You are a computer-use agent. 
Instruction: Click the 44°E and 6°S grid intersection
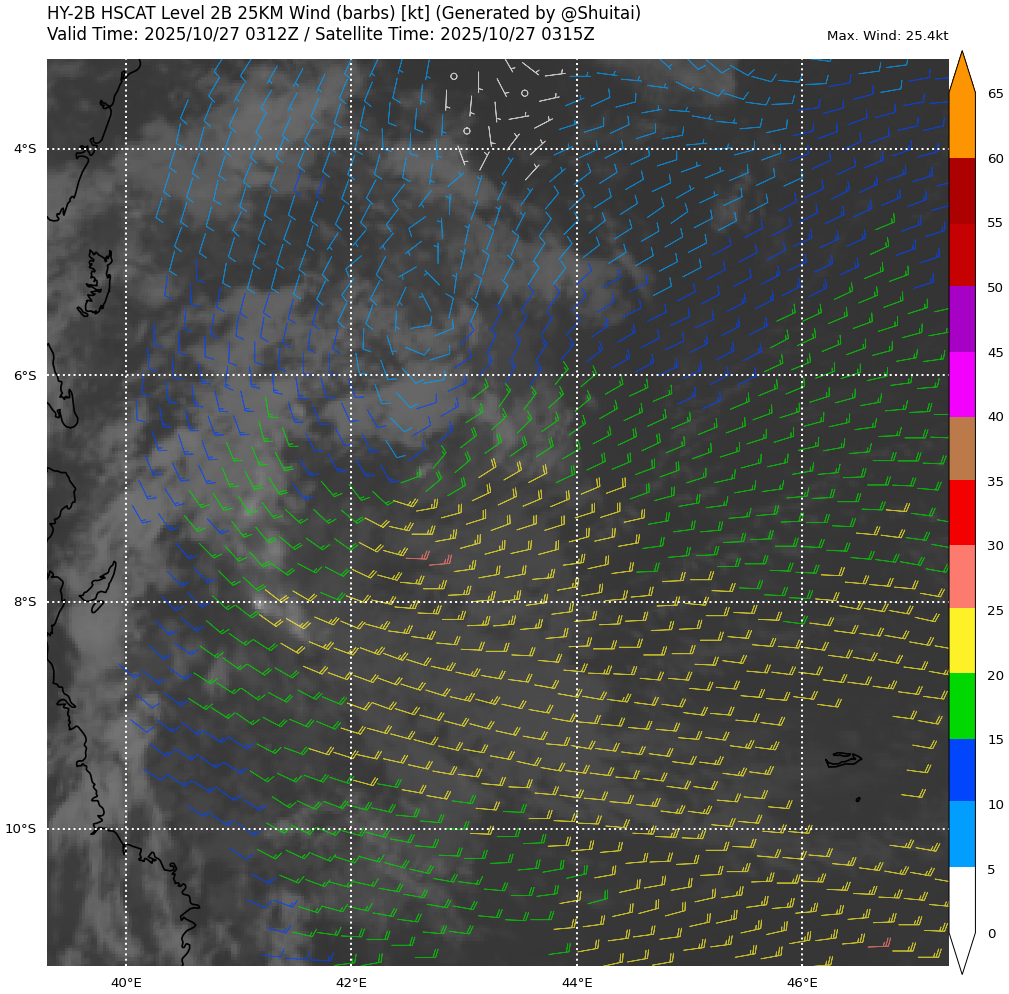(577, 376)
